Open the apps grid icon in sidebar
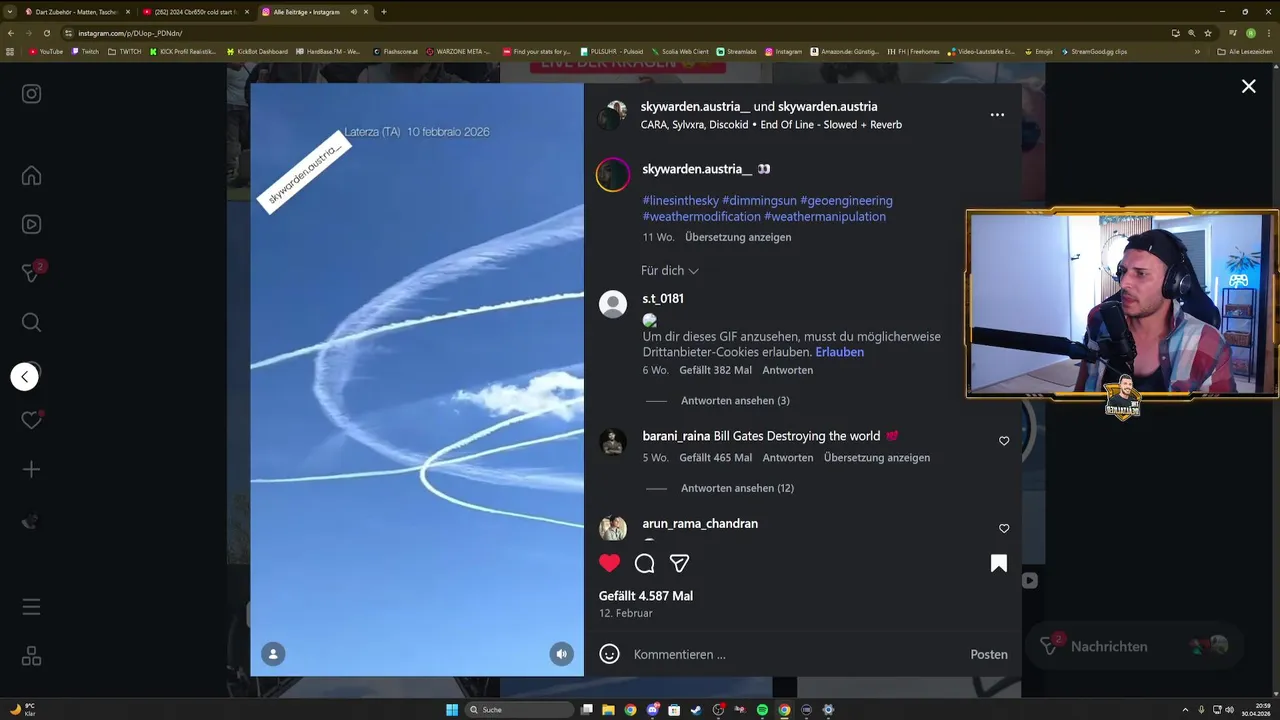1280x720 pixels. point(31,656)
